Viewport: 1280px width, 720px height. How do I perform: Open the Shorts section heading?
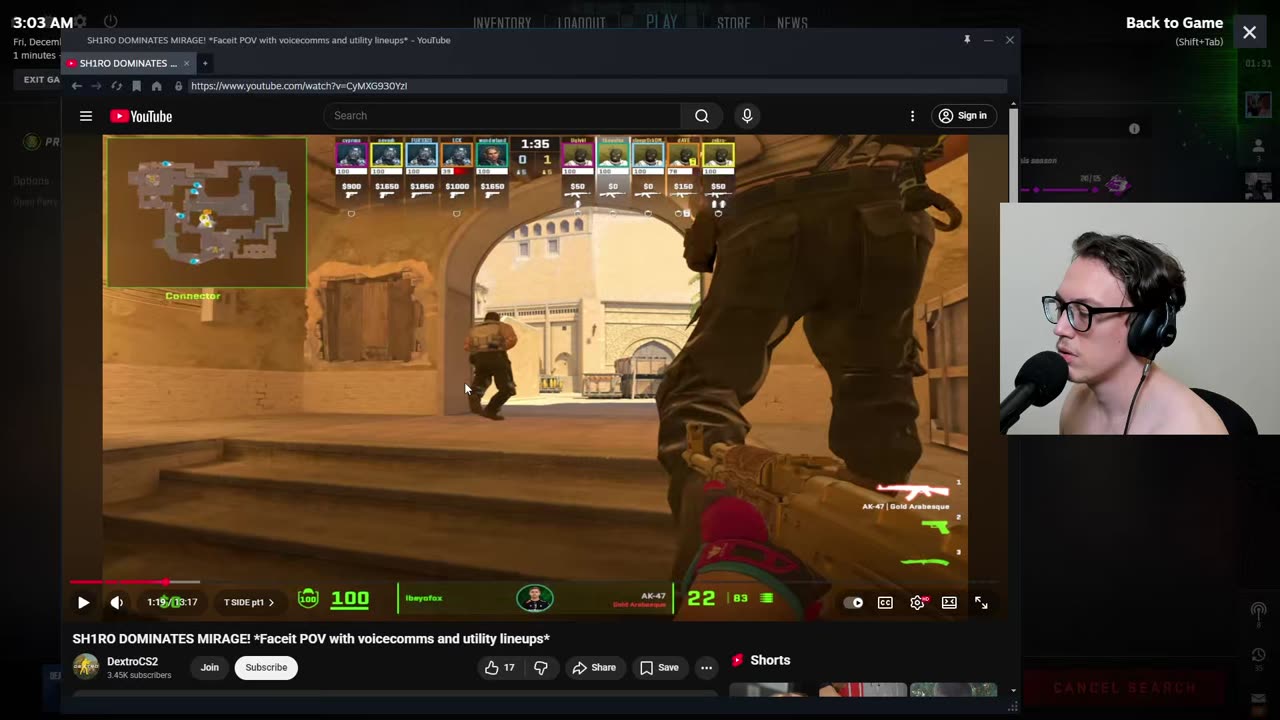(770, 660)
